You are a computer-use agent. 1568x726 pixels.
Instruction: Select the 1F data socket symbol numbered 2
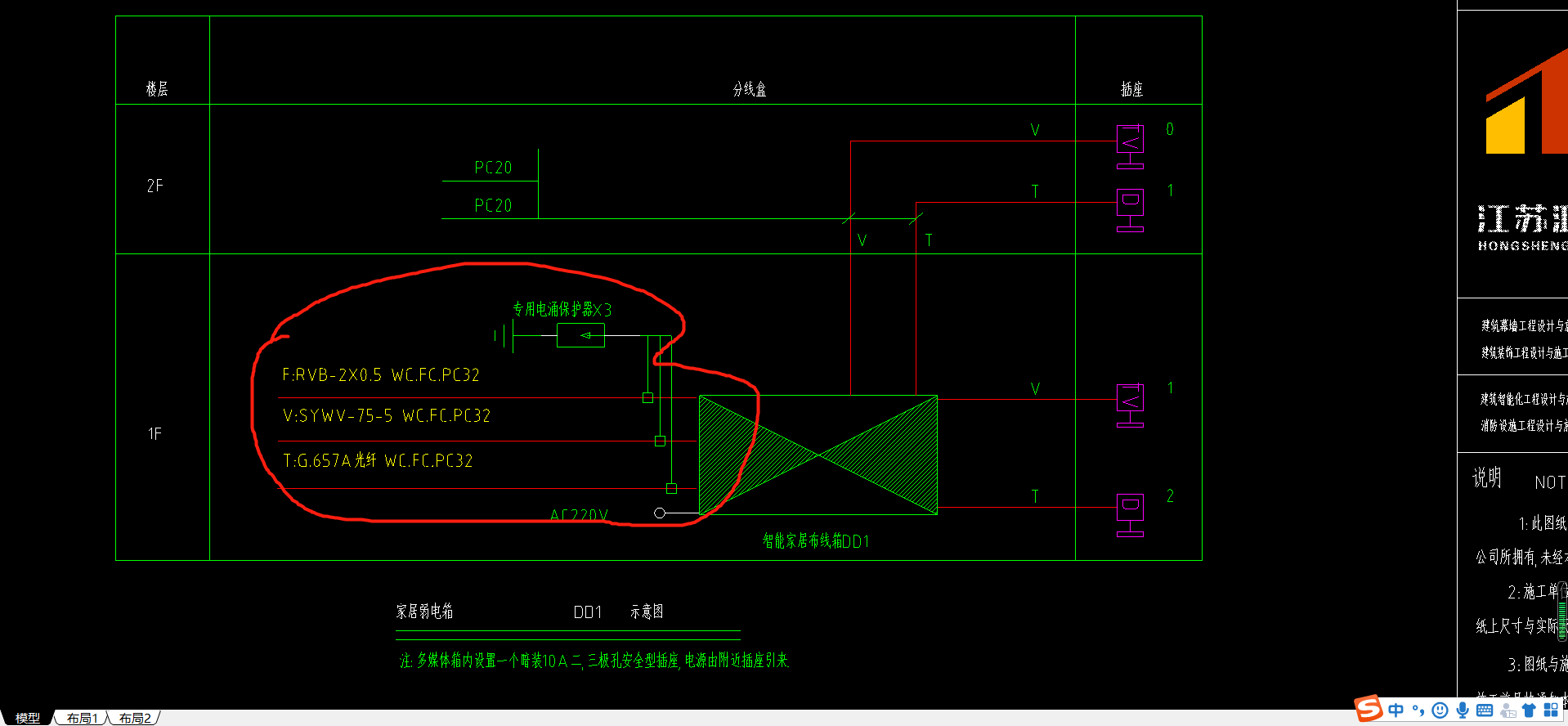coord(1131,515)
